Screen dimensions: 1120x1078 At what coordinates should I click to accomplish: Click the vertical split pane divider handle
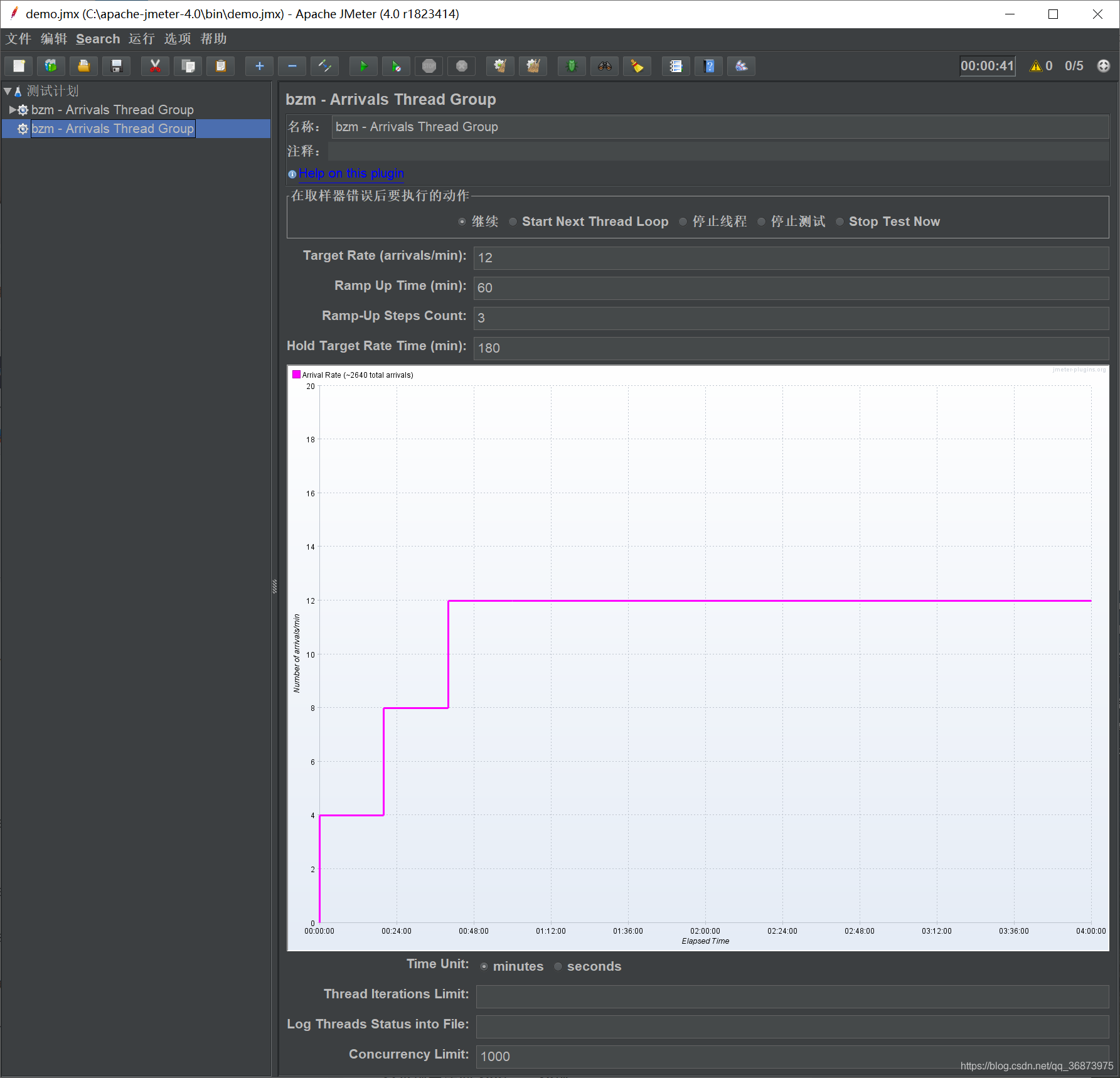pos(274,587)
